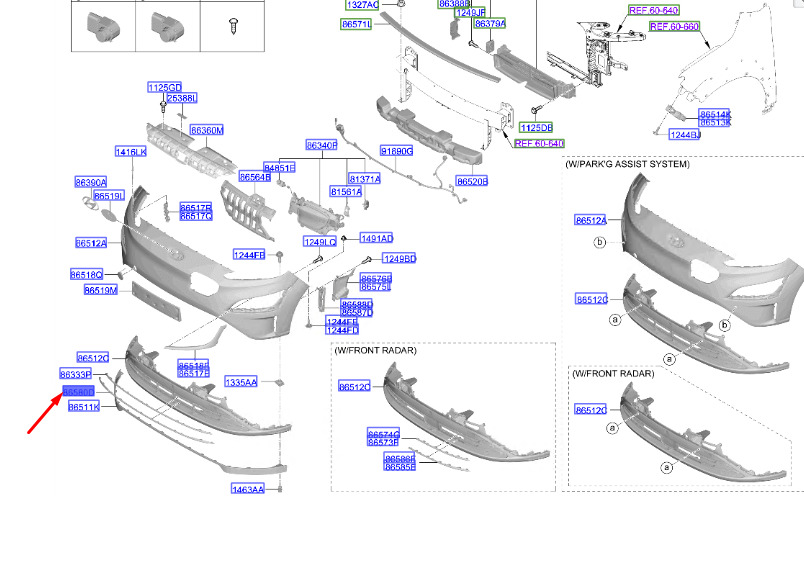Select part label 81371A
The height and width of the screenshot is (586, 804).
click(x=365, y=179)
